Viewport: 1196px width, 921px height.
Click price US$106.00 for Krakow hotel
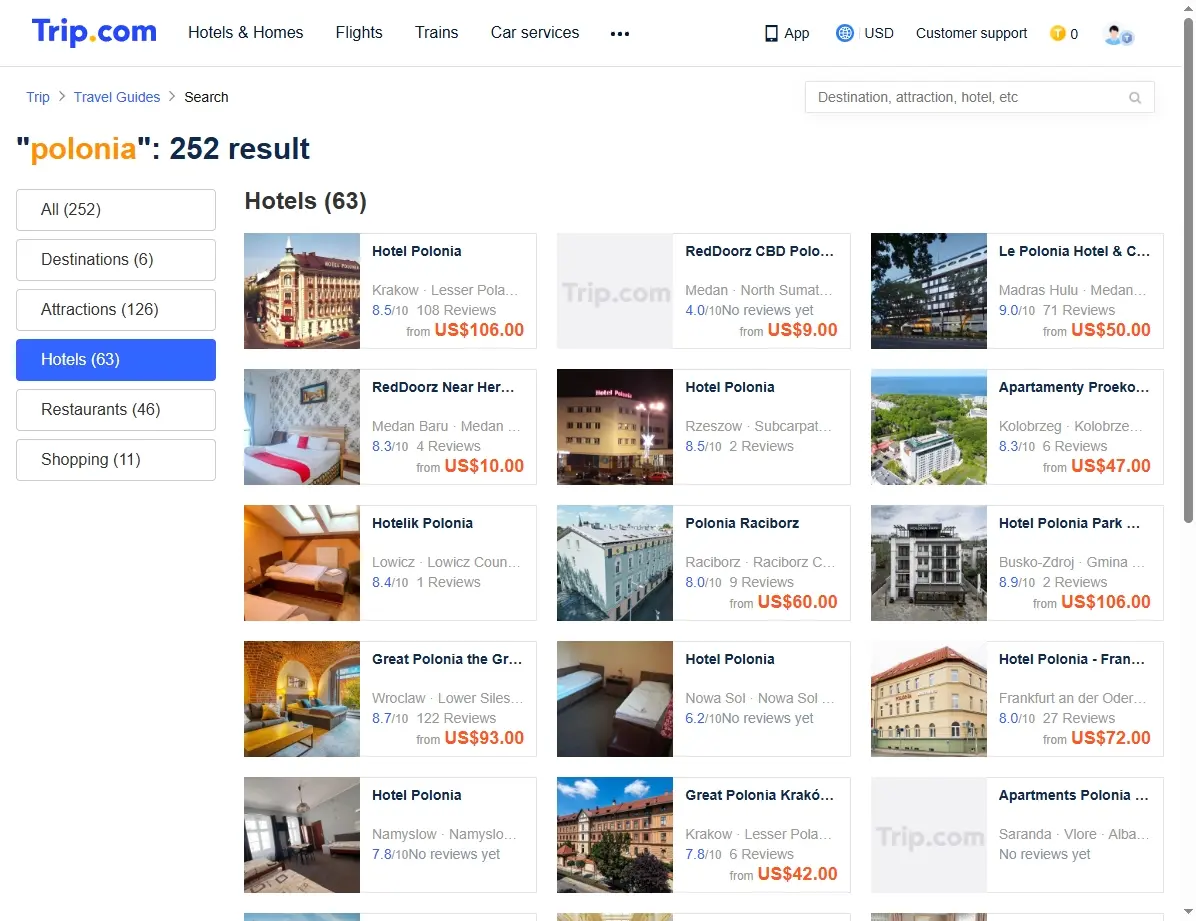click(x=479, y=330)
